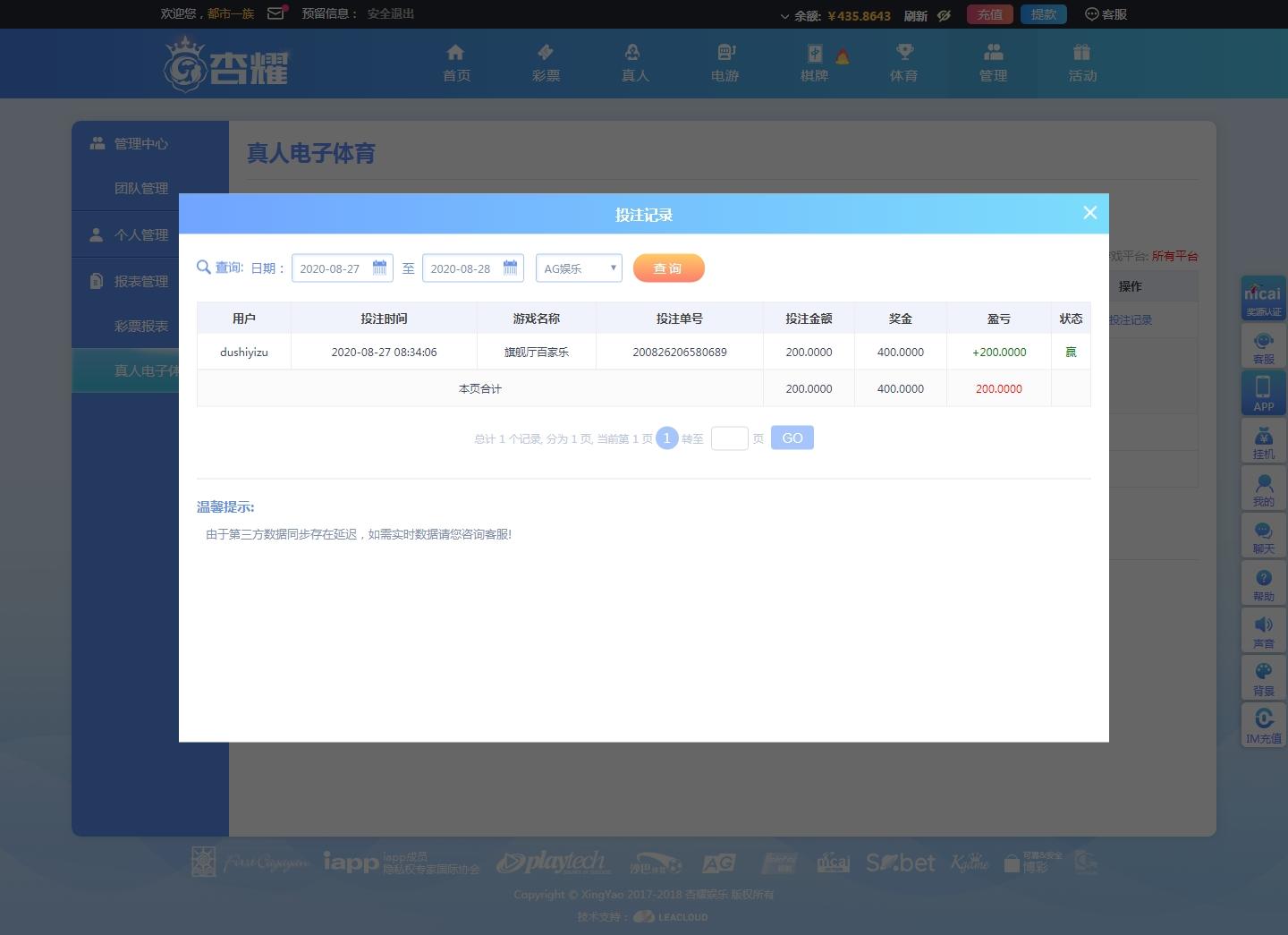The width and height of the screenshot is (1288, 935).
Task: Open the start date 2020-08-27 calendar picker
Action: coord(379,267)
